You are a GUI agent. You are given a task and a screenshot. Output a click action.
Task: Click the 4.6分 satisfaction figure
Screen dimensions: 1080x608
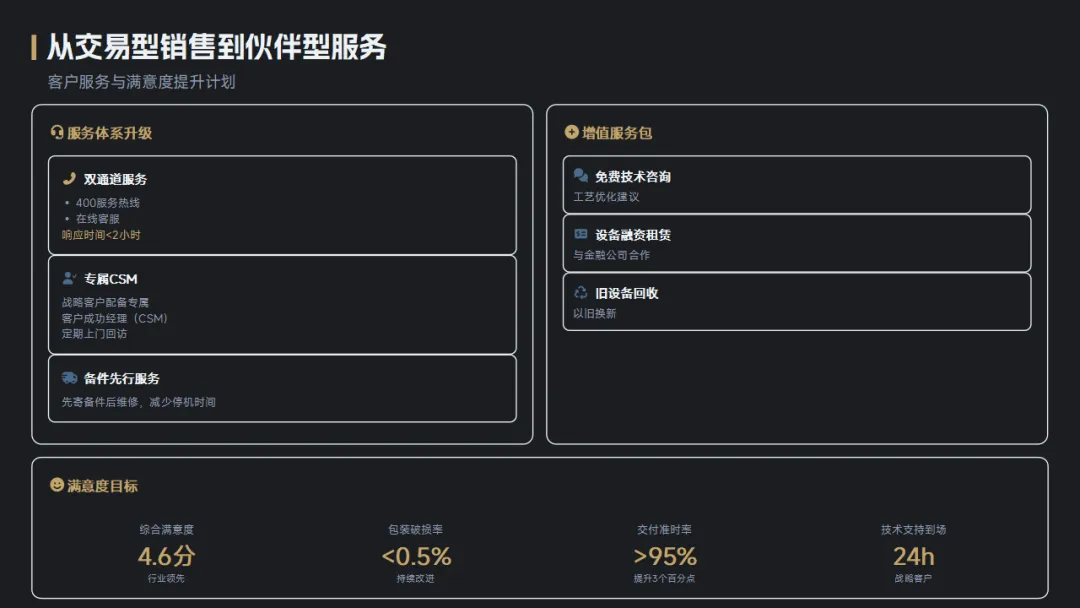pos(166,556)
